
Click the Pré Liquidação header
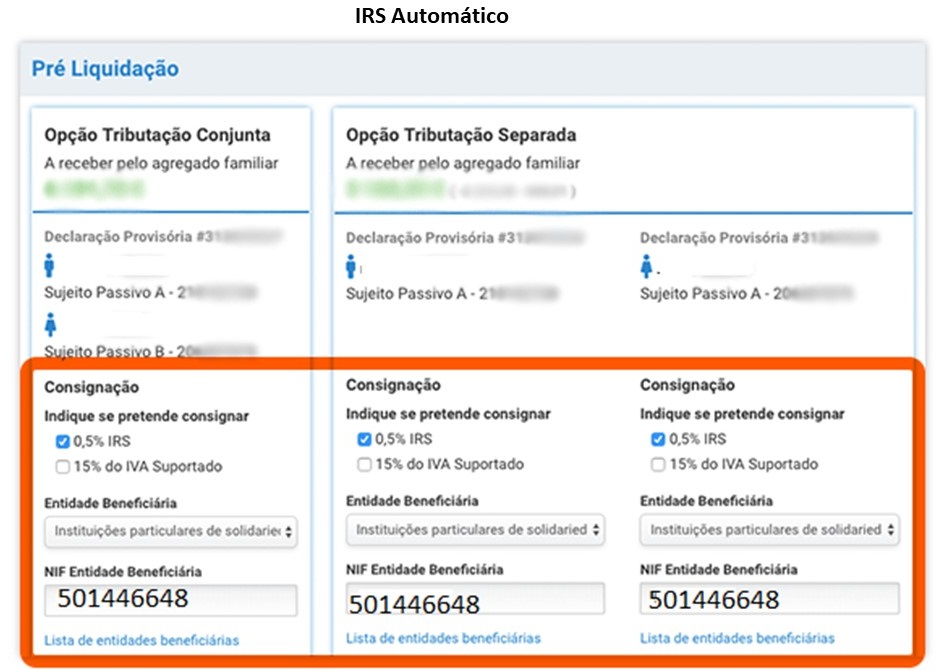(x=105, y=69)
